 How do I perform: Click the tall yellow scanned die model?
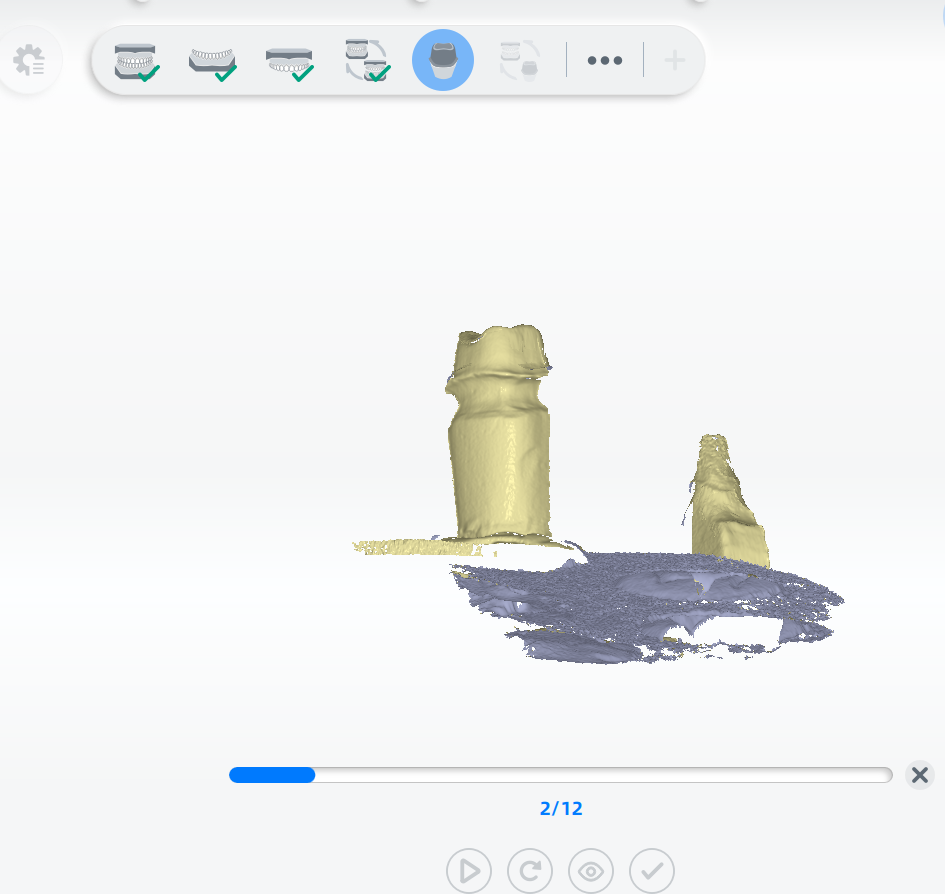pyautogui.click(x=500, y=434)
